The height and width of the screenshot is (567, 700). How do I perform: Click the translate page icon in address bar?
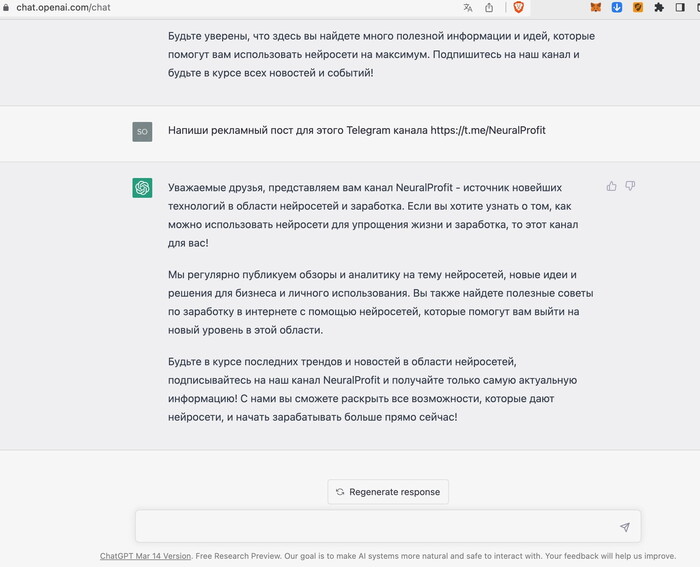click(467, 8)
